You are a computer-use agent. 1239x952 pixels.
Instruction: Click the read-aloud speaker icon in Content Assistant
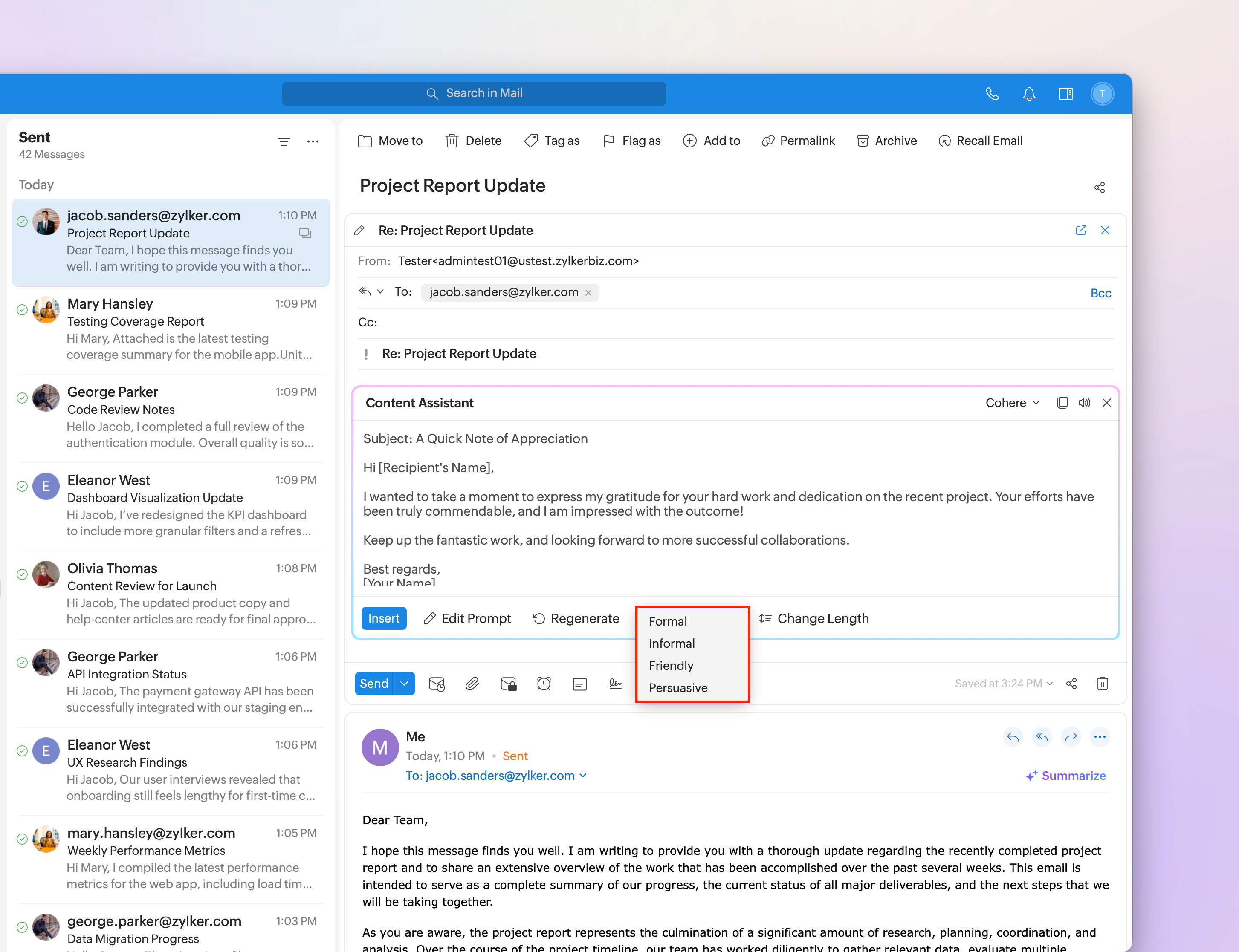pos(1084,402)
